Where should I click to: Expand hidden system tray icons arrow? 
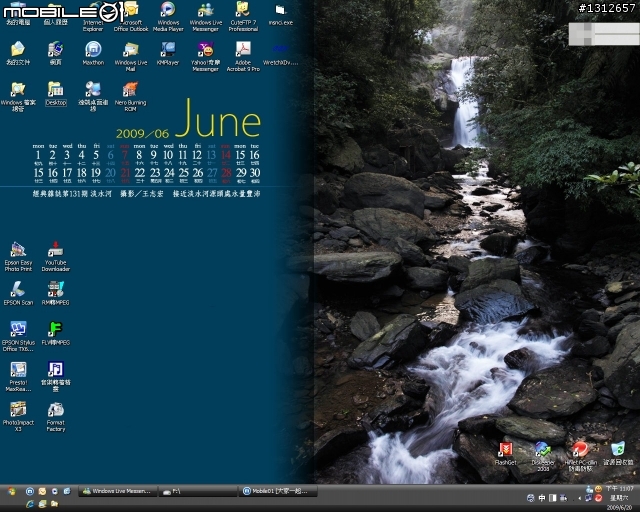click(580, 498)
